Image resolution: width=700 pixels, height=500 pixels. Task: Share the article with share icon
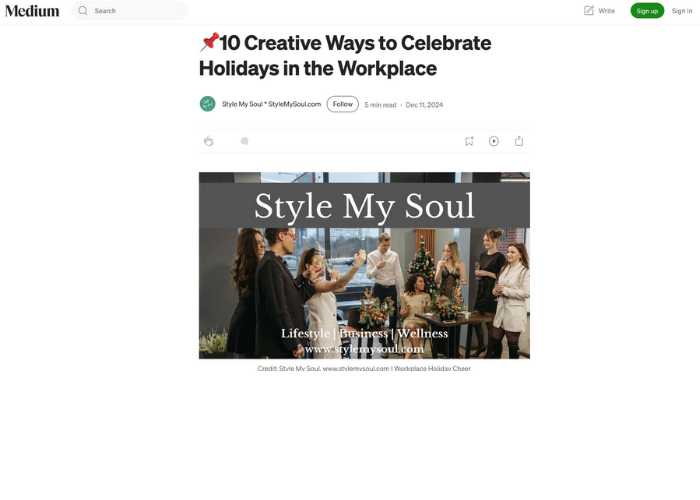(x=519, y=141)
